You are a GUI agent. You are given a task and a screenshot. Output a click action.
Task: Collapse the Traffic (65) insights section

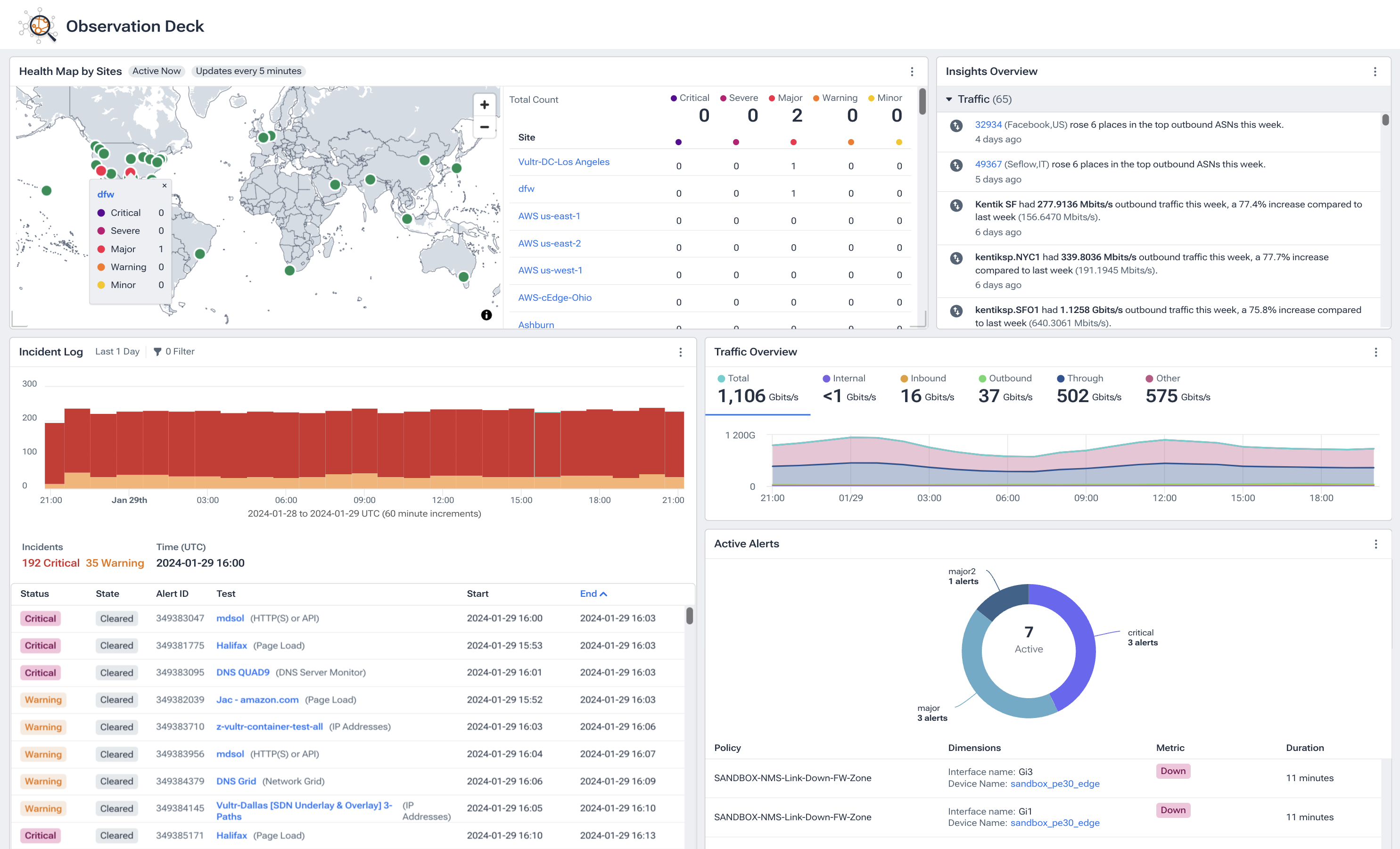[x=948, y=99]
